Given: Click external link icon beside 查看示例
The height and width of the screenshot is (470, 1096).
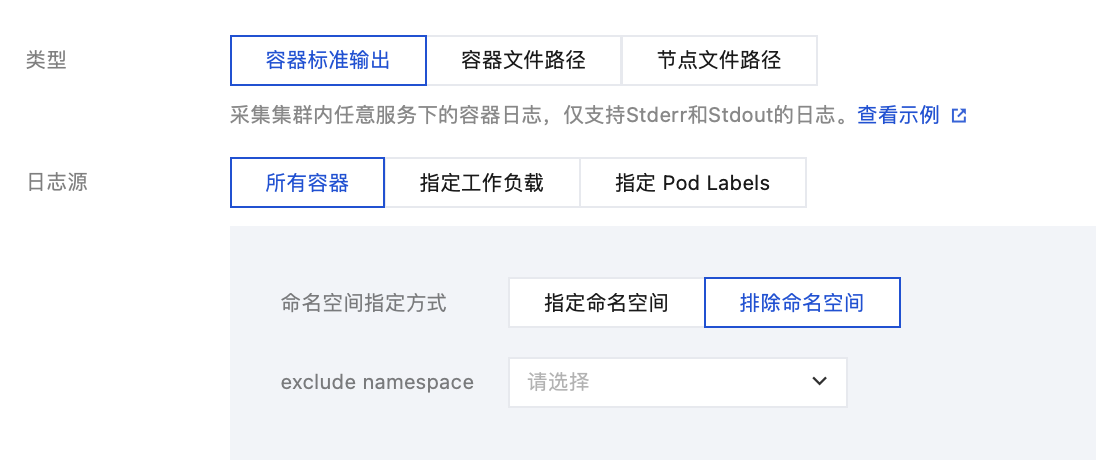Looking at the screenshot, I should (959, 115).
